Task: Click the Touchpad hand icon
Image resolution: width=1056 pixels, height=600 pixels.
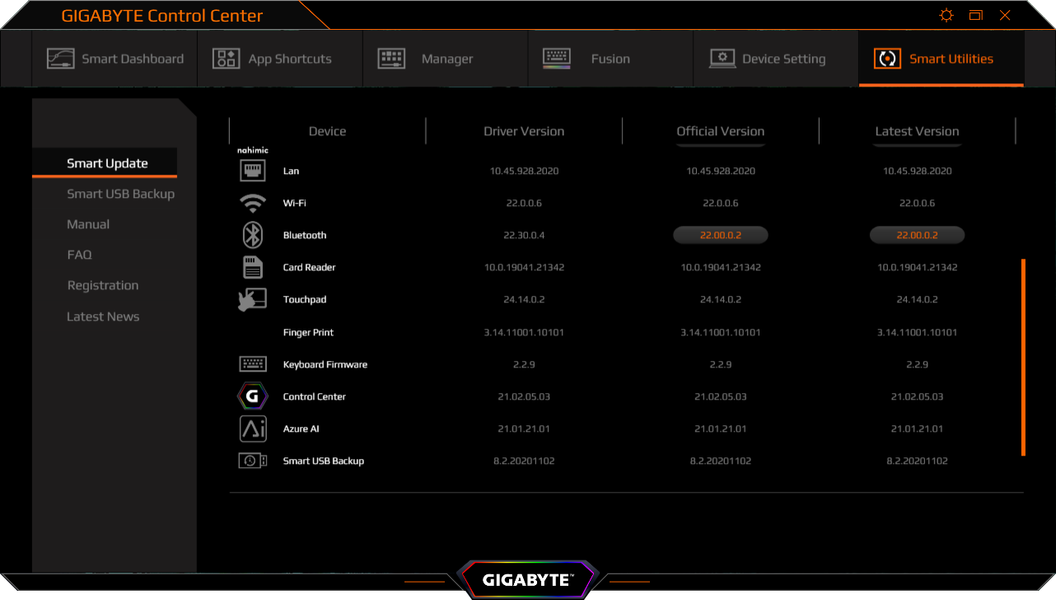Action: [x=253, y=300]
